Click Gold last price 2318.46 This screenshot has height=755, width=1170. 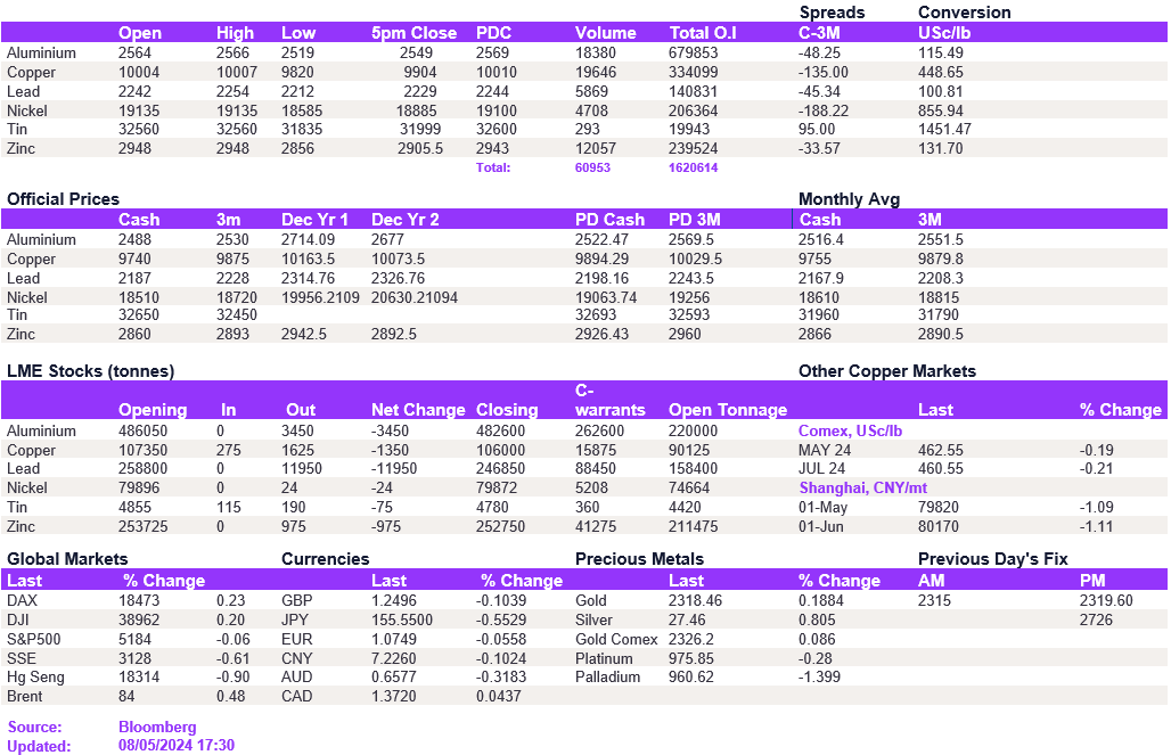click(695, 601)
